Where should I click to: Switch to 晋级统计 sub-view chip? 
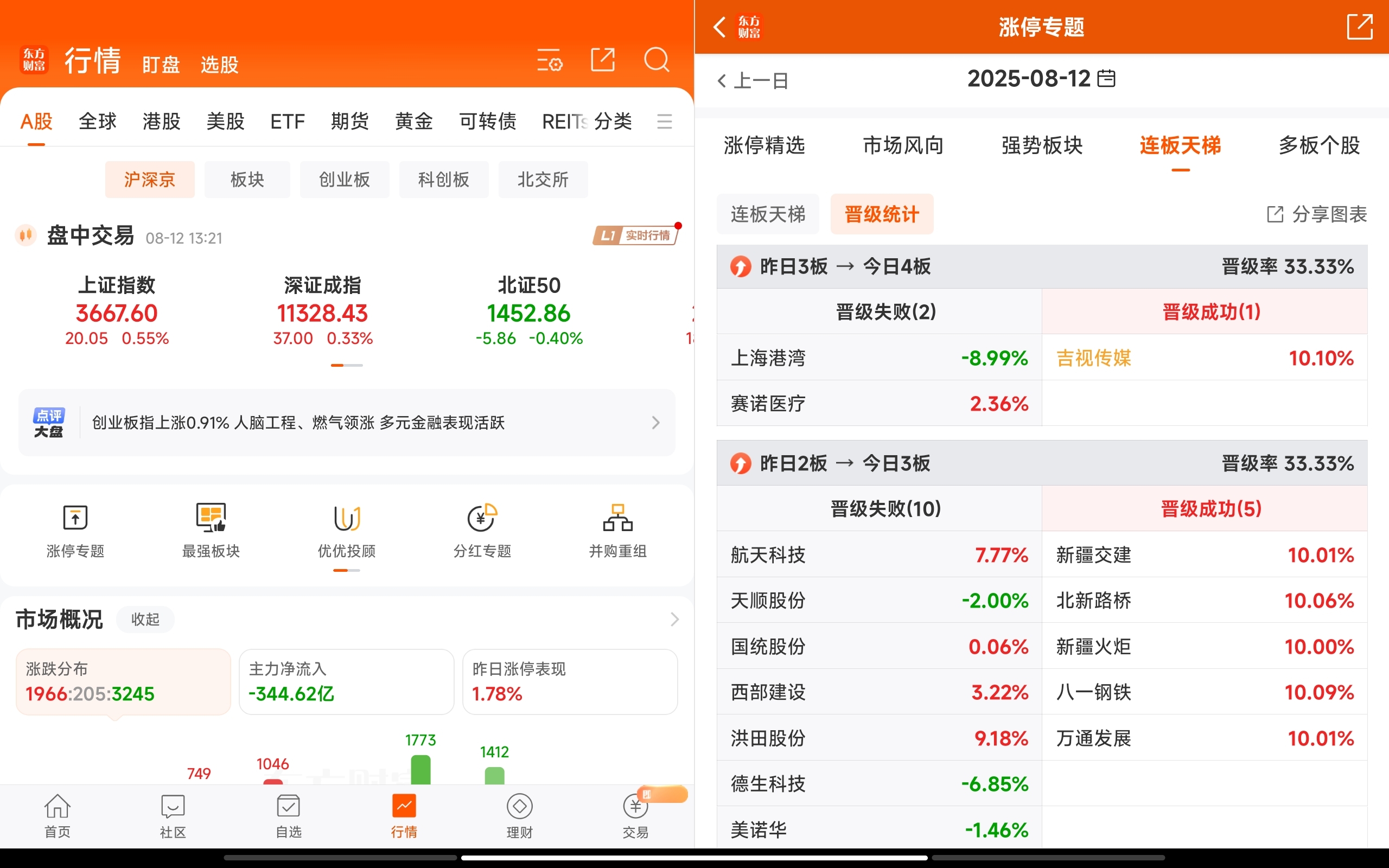(x=882, y=214)
